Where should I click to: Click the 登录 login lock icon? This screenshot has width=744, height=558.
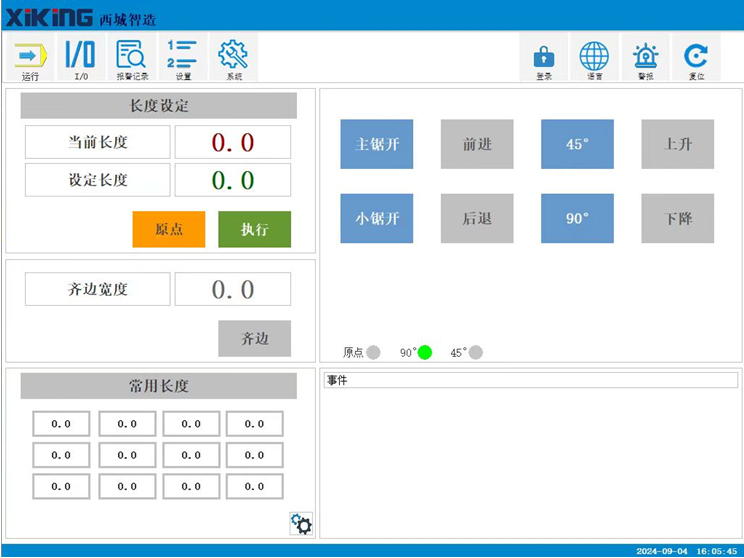(x=543, y=58)
